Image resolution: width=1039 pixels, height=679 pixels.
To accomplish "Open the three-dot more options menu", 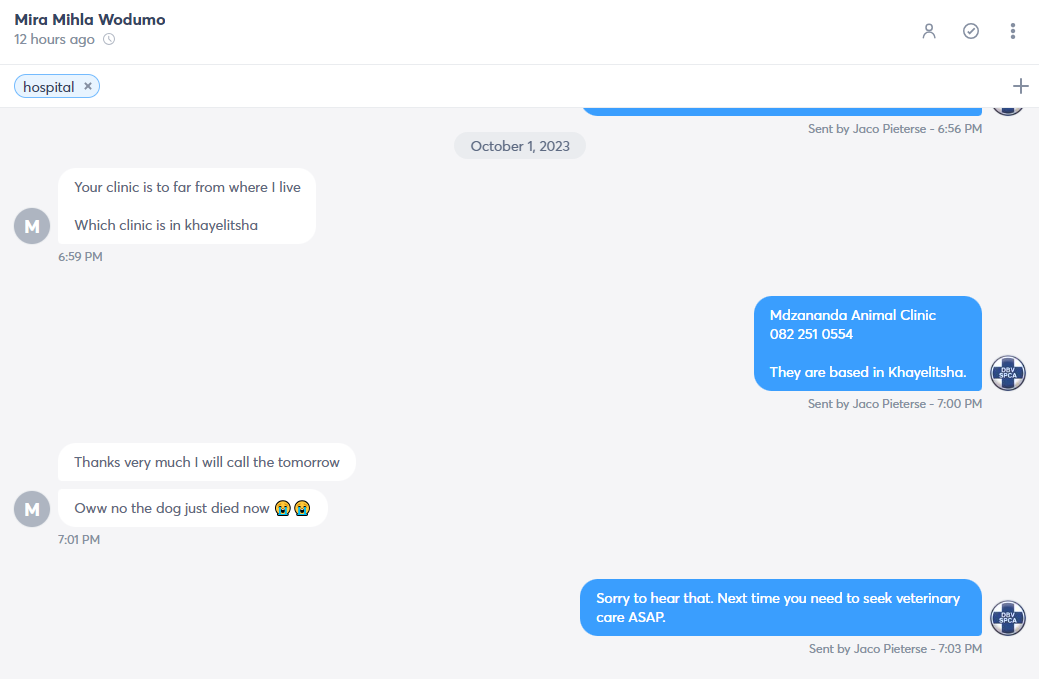I will (x=1012, y=31).
